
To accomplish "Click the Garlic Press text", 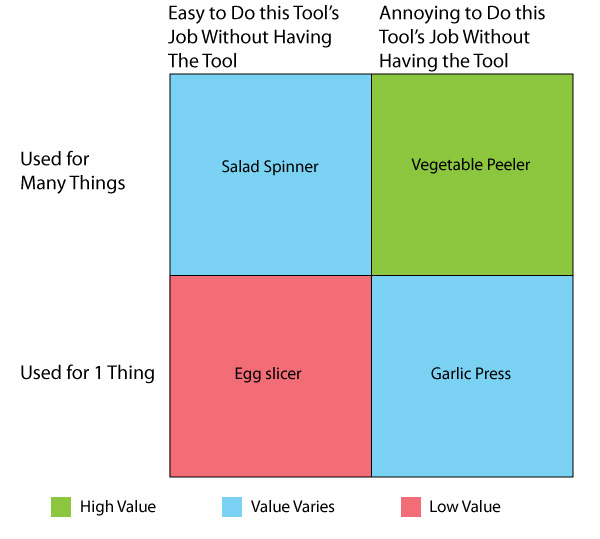I will (x=471, y=373).
